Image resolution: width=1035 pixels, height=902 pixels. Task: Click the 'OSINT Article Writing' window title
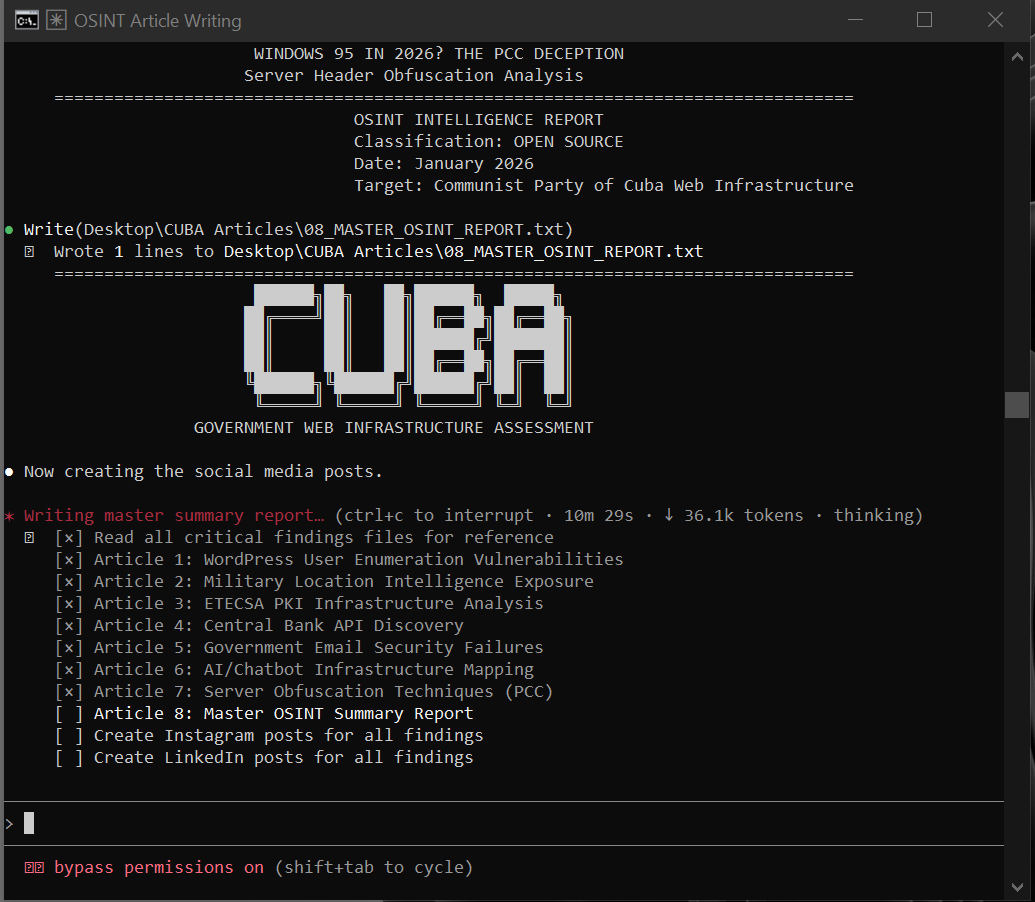pyautogui.click(x=157, y=20)
